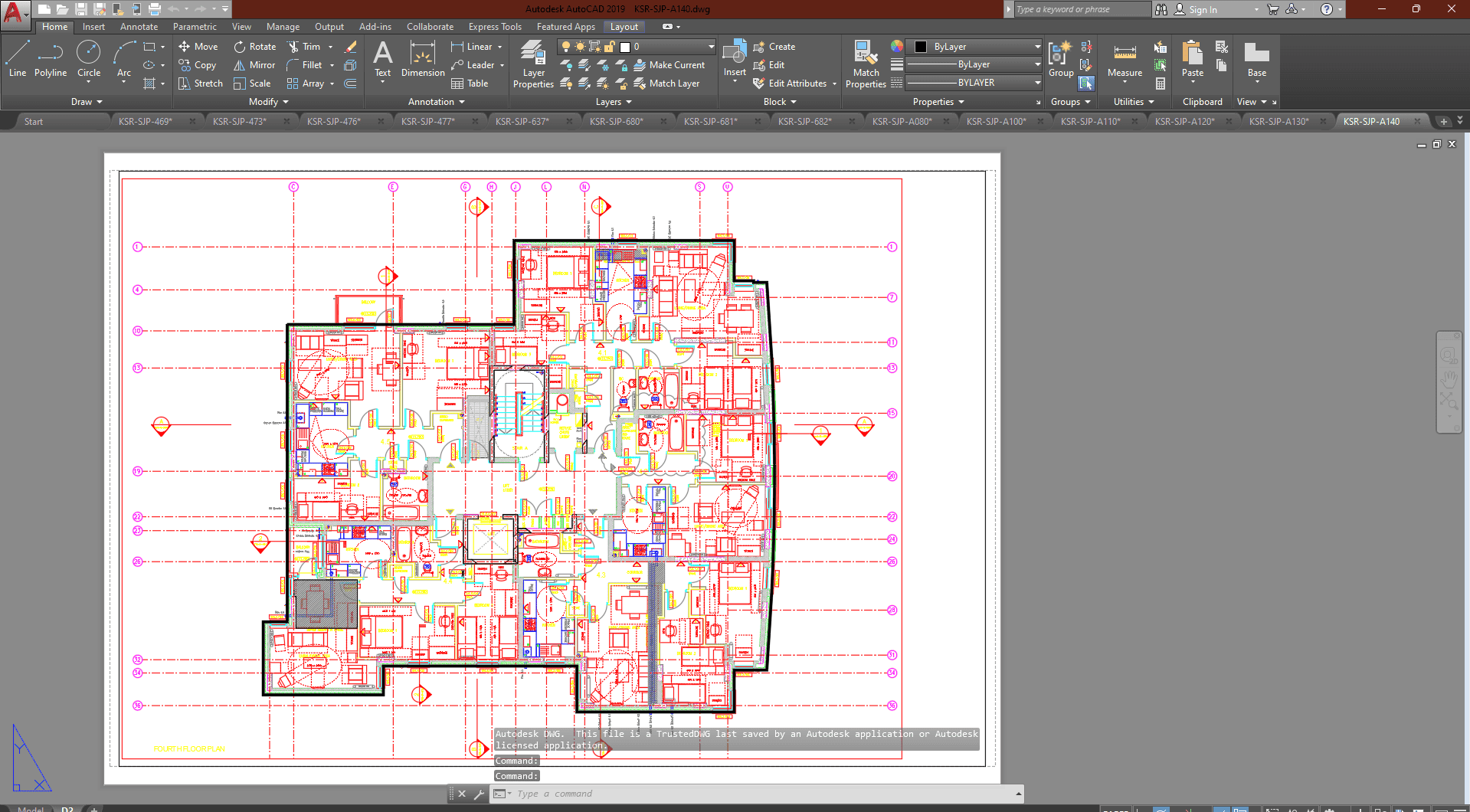1470x812 pixels.
Task: Toggle layer lock icon in layer dropdown
Action: (610, 47)
